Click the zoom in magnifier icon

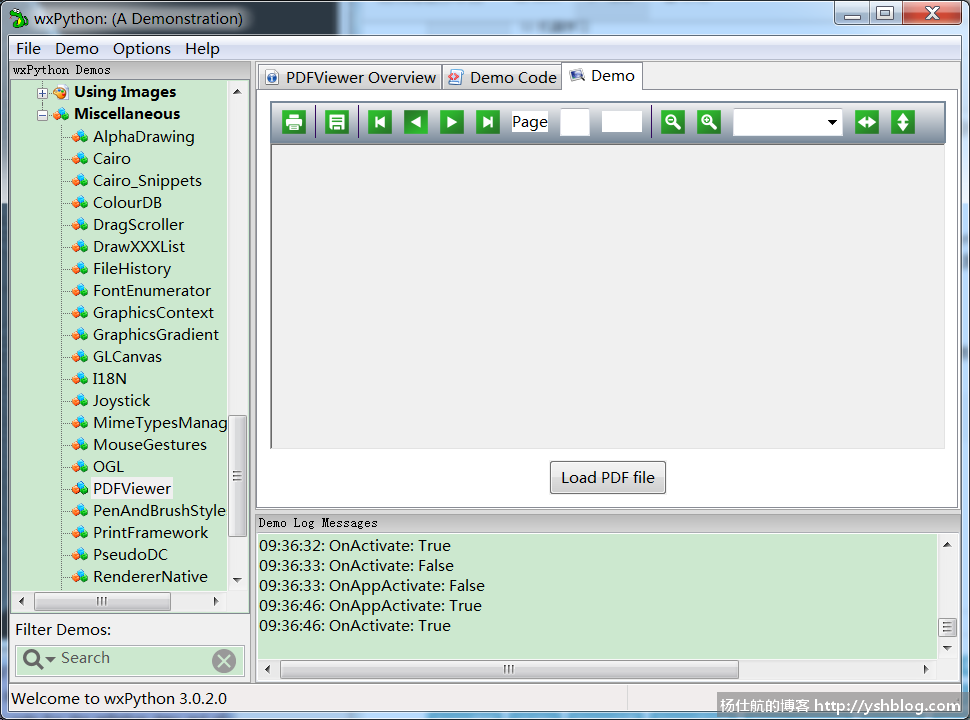[x=708, y=122]
